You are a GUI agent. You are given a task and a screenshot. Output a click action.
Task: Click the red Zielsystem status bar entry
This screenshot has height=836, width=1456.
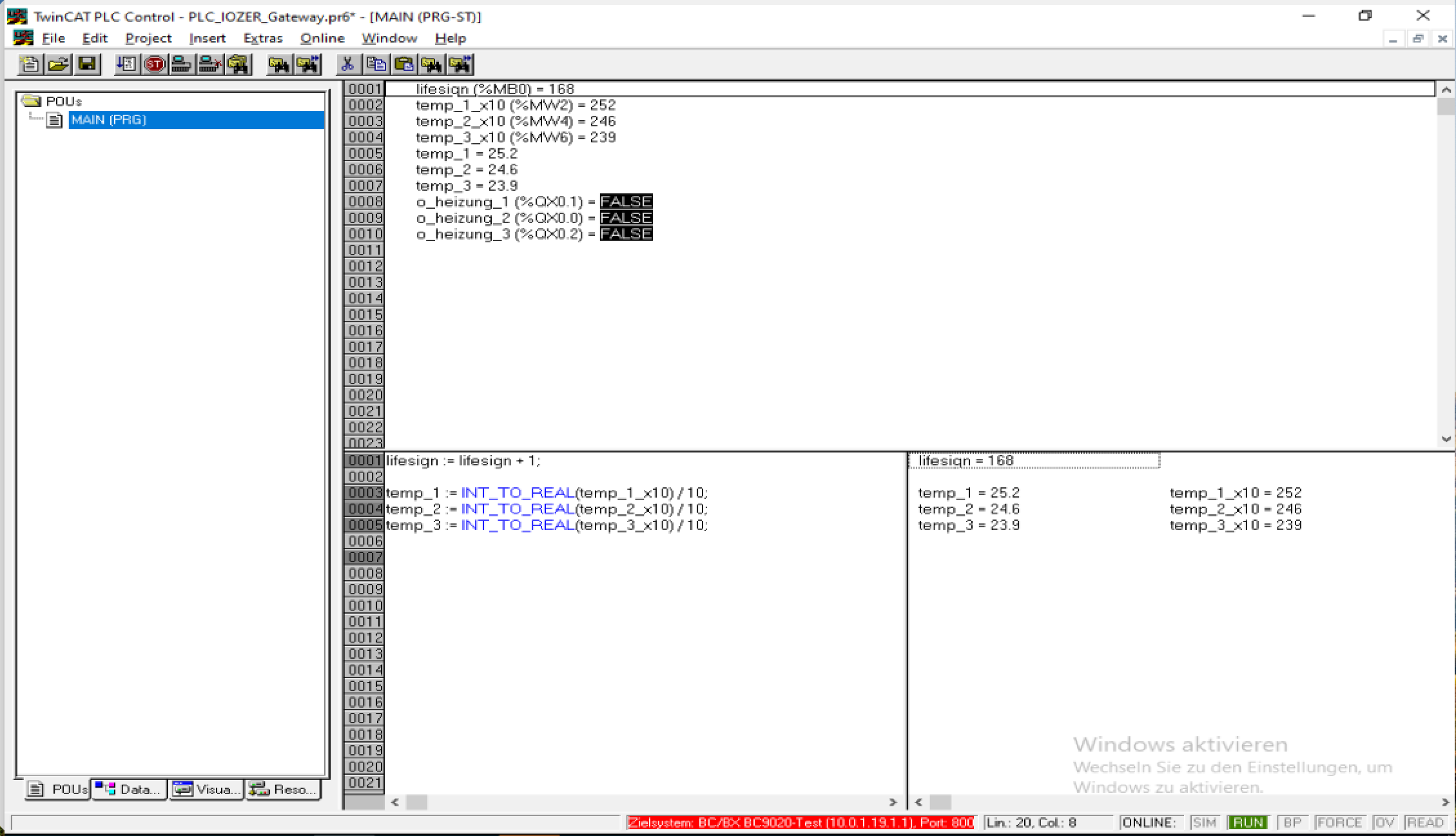click(x=801, y=822)
